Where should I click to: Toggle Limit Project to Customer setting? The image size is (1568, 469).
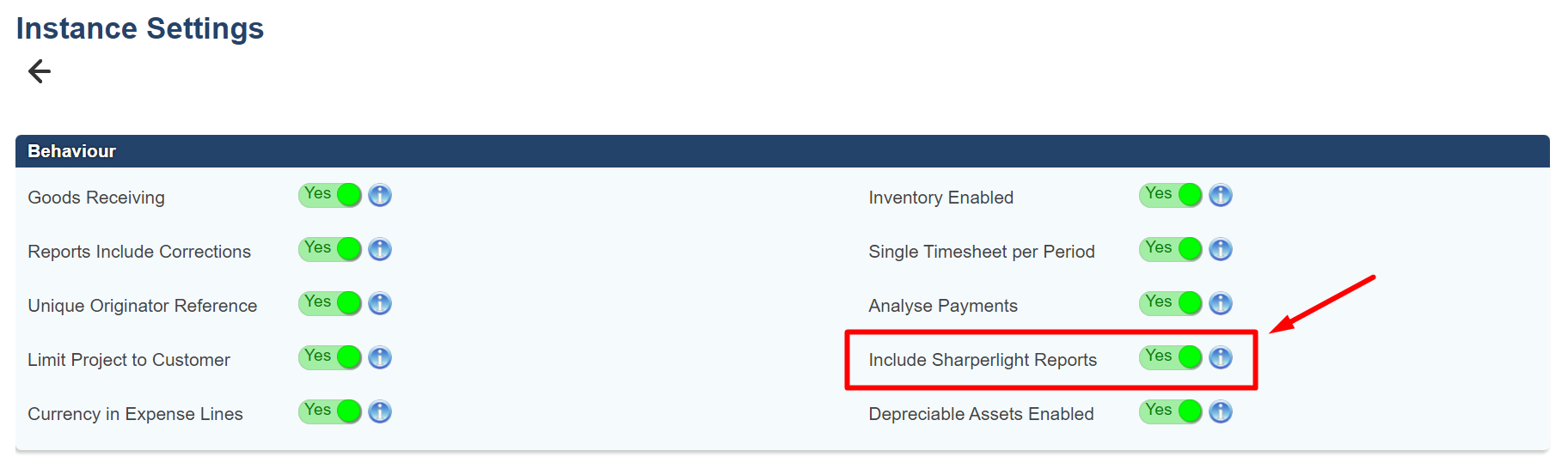coord(330,358)
